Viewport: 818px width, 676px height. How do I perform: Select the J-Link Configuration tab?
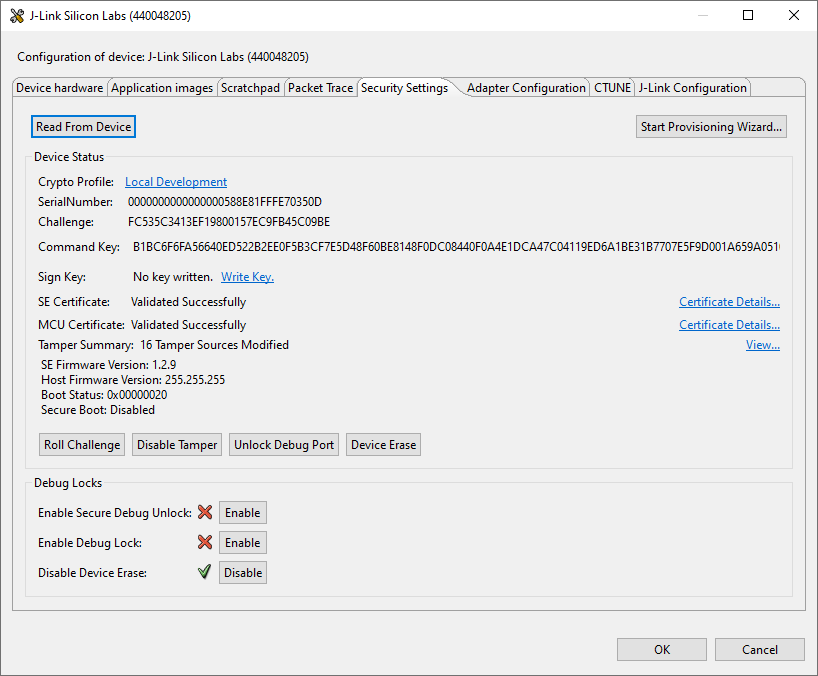tap(693, 87)
